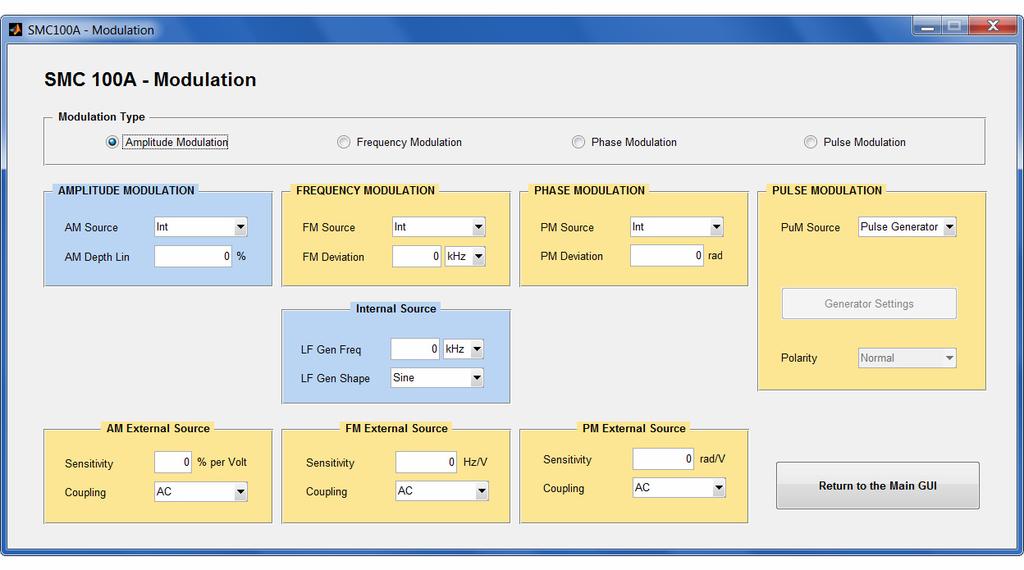Click the 'SMC 100A - Modulation' heading
The image size is (1024, 570).
[x=150, y=80]
